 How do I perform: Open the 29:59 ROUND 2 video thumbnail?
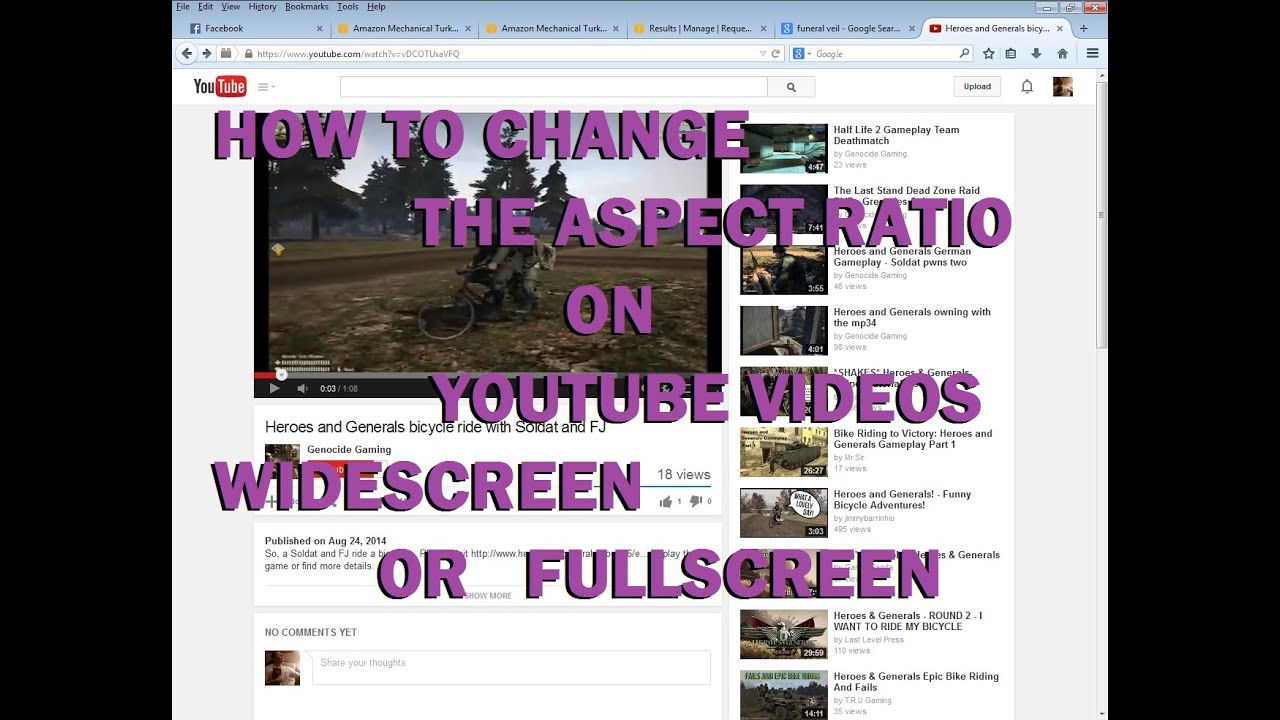pos(784,635)
